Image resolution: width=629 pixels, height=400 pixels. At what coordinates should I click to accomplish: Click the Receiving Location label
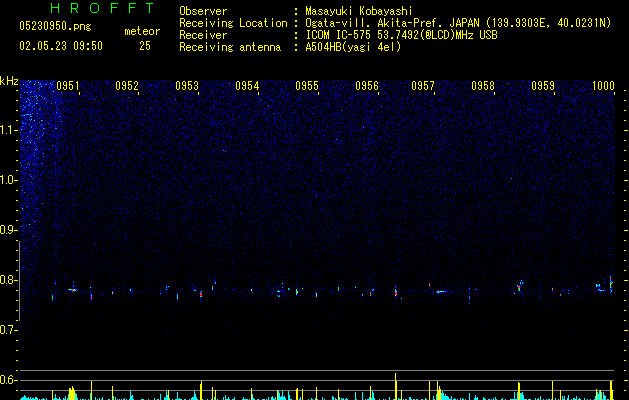(x=233, y=23)
